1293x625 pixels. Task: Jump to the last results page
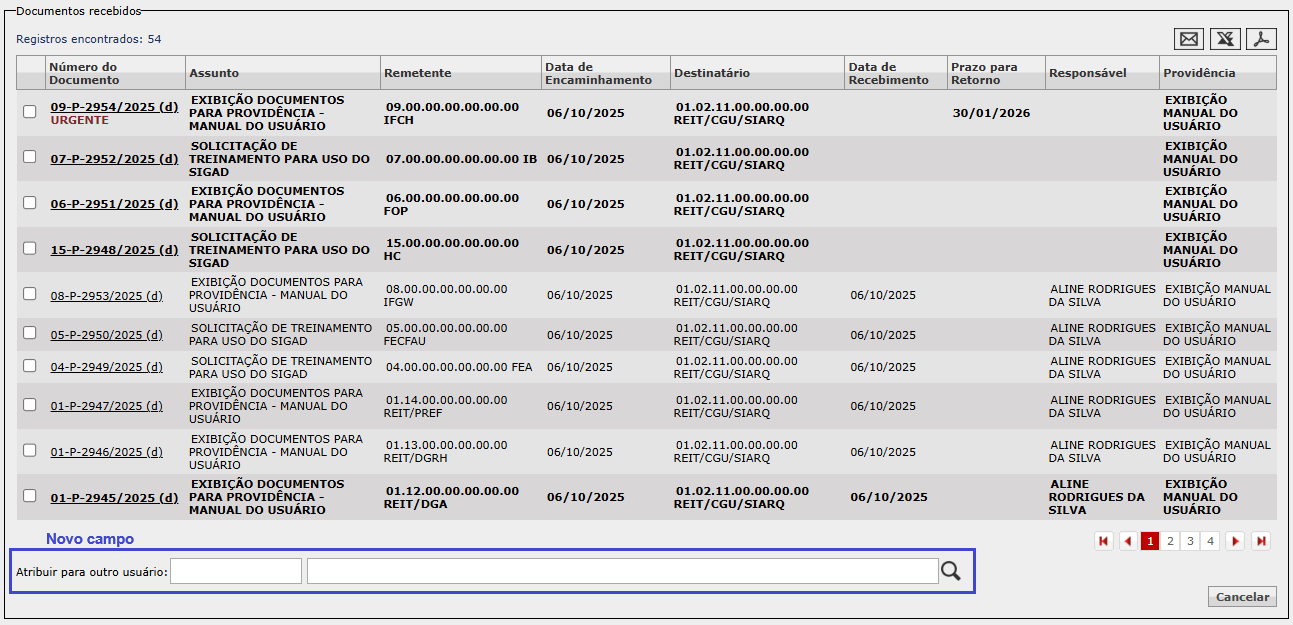[x=1261, y=541]
